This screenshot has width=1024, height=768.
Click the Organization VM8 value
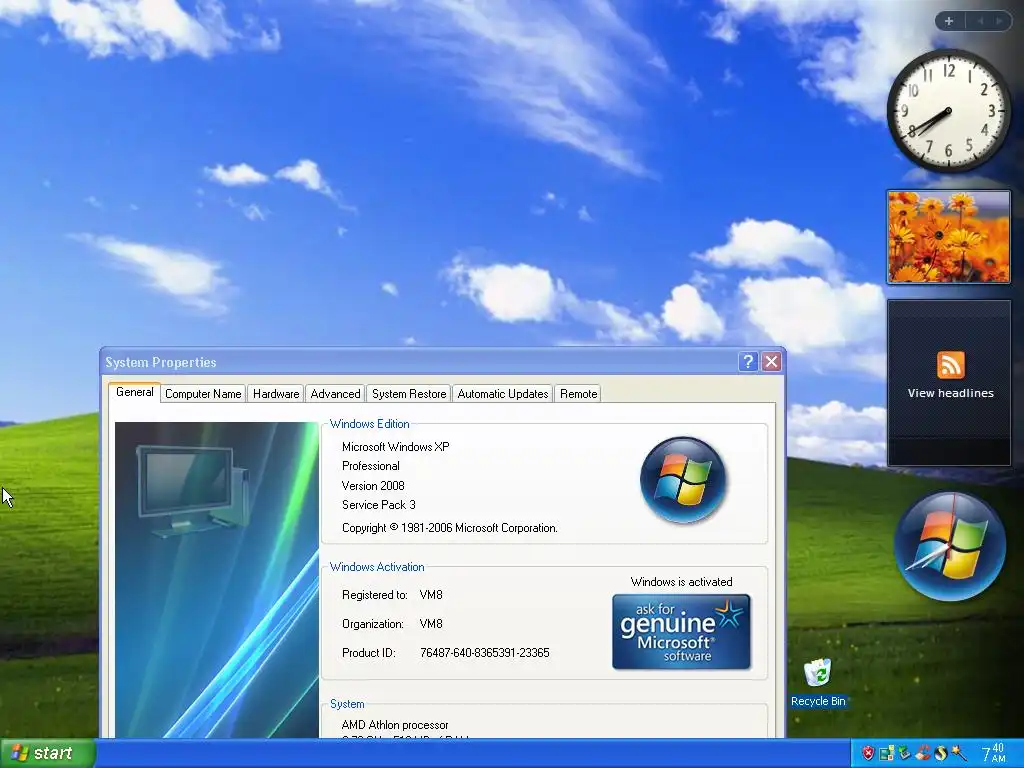(x=431, y=624)
